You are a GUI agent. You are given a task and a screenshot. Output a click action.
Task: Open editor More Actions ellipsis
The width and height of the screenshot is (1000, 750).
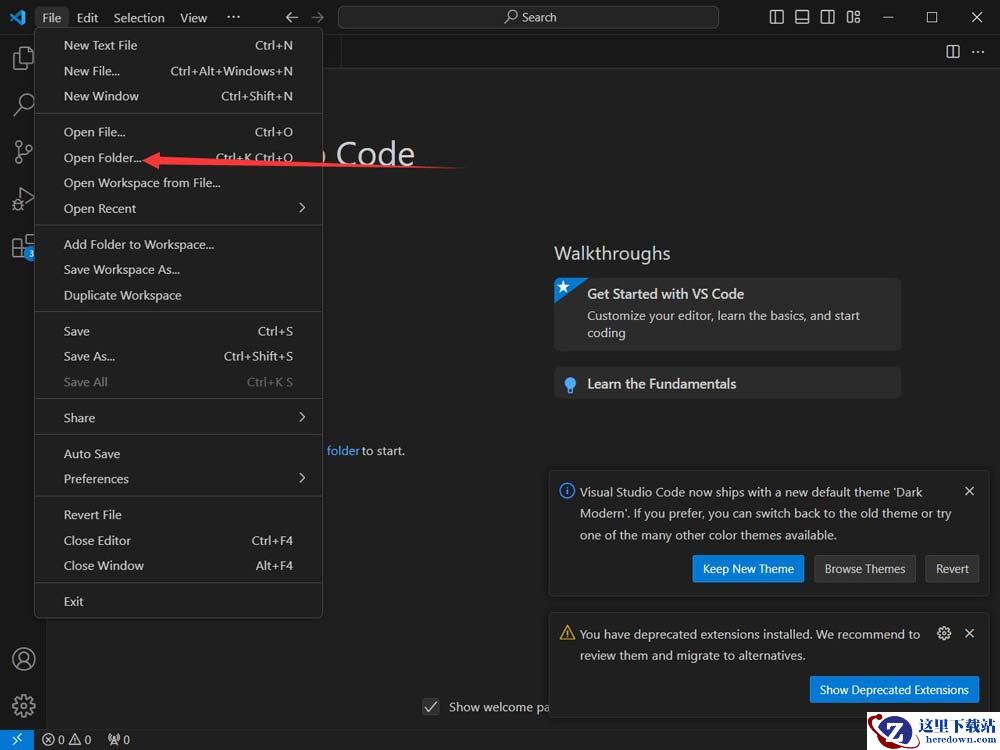pos(978,52)
